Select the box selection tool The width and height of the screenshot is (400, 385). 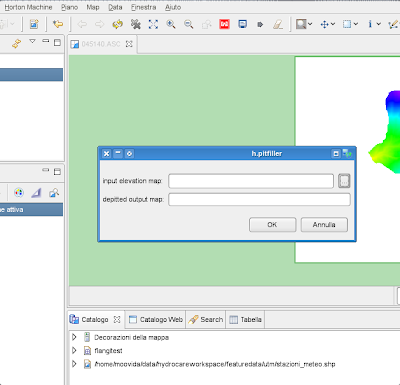[347, 24]
